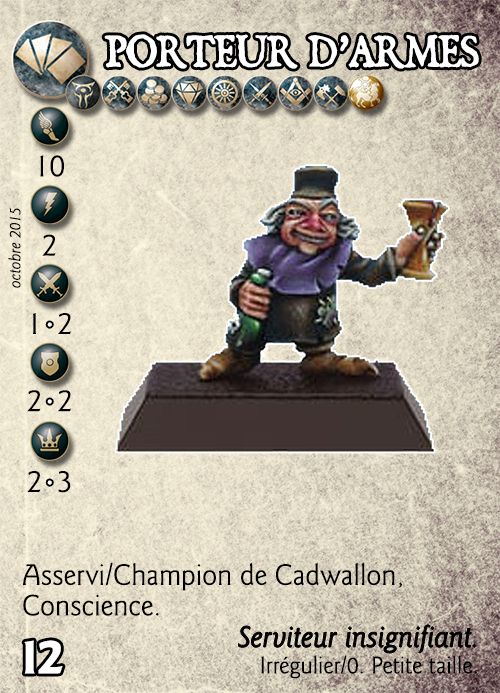Click the axe and hammer guild icon
The width and height of the screenshot is (500, 693).
pyautogui.click(x=331, y=93)
